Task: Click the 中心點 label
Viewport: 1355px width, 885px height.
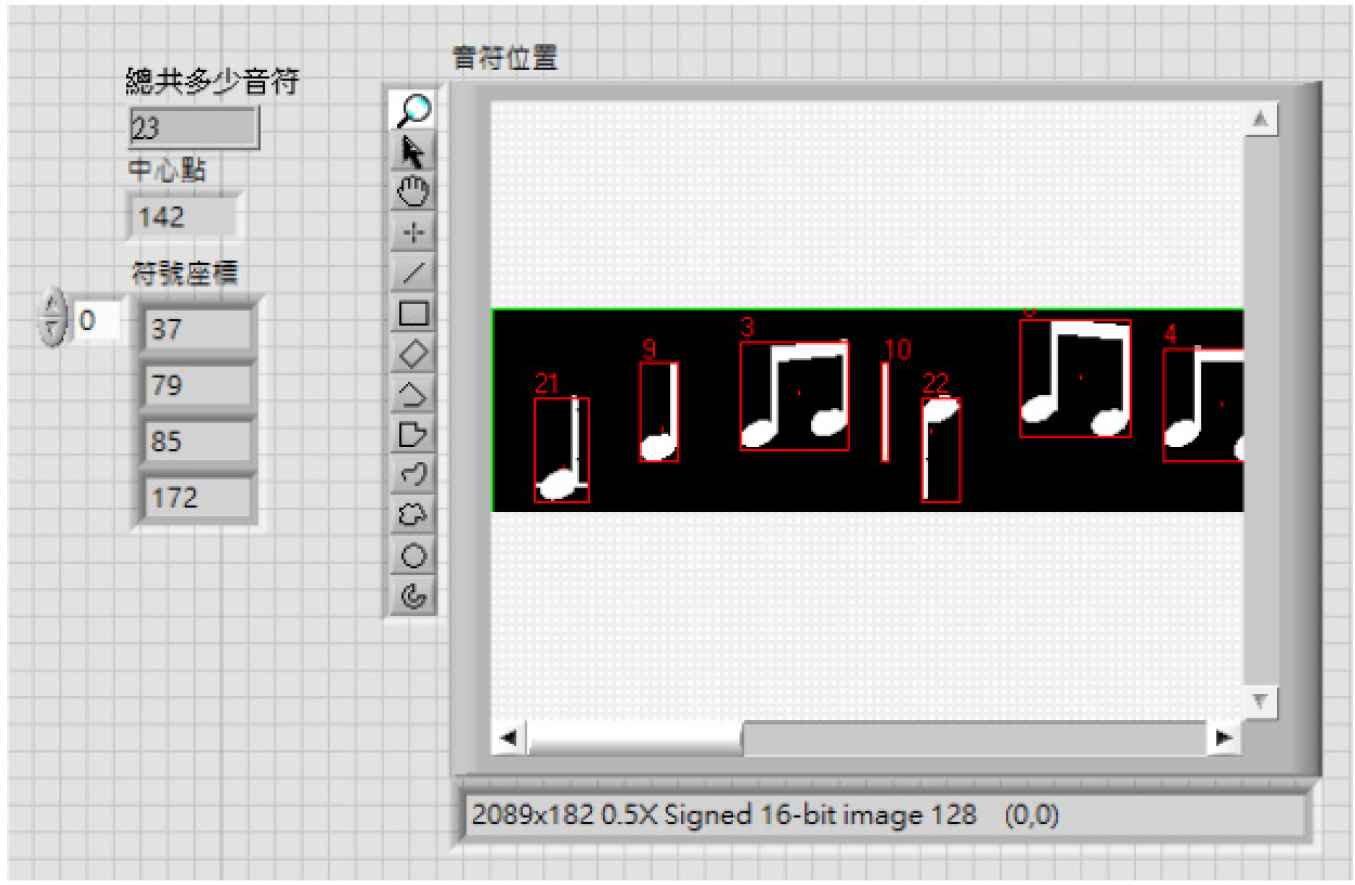Action: coord(167,170)
